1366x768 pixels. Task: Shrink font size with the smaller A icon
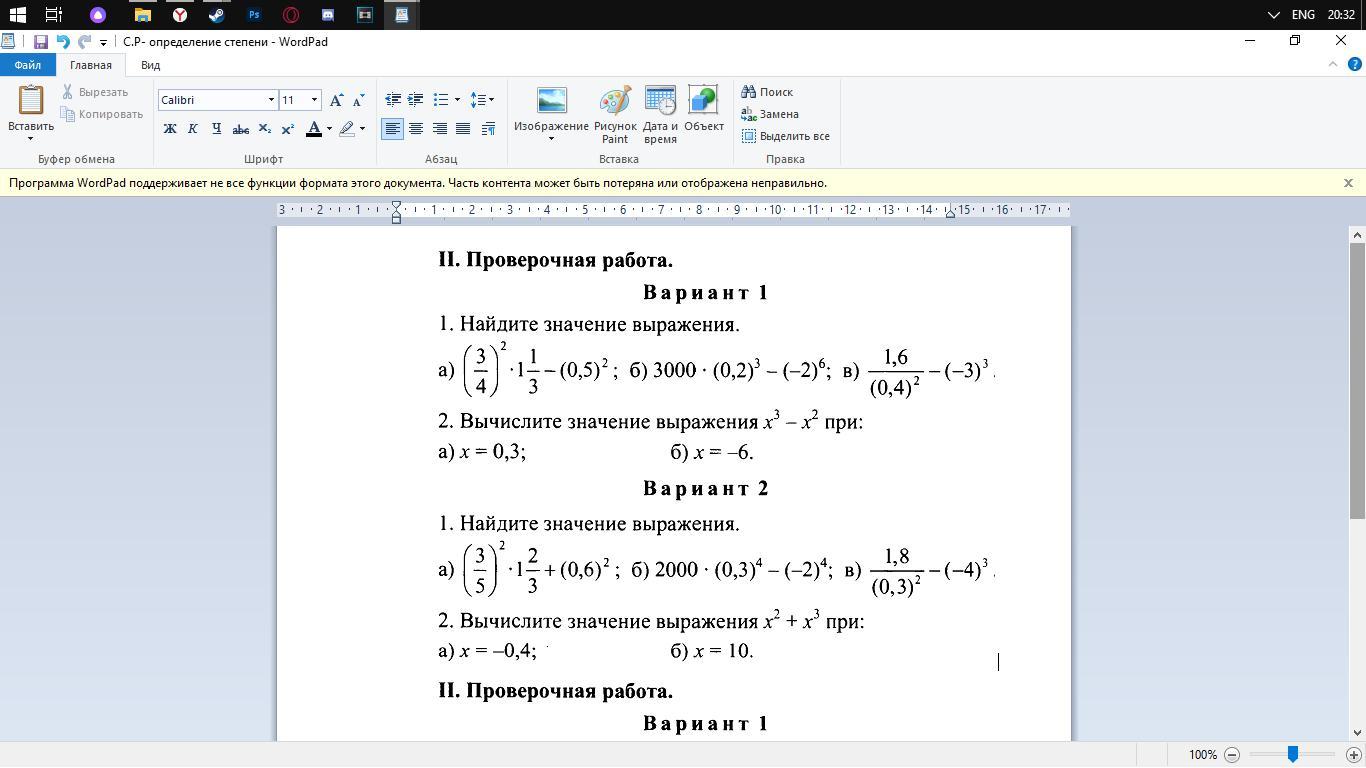(x=359, y=100)
